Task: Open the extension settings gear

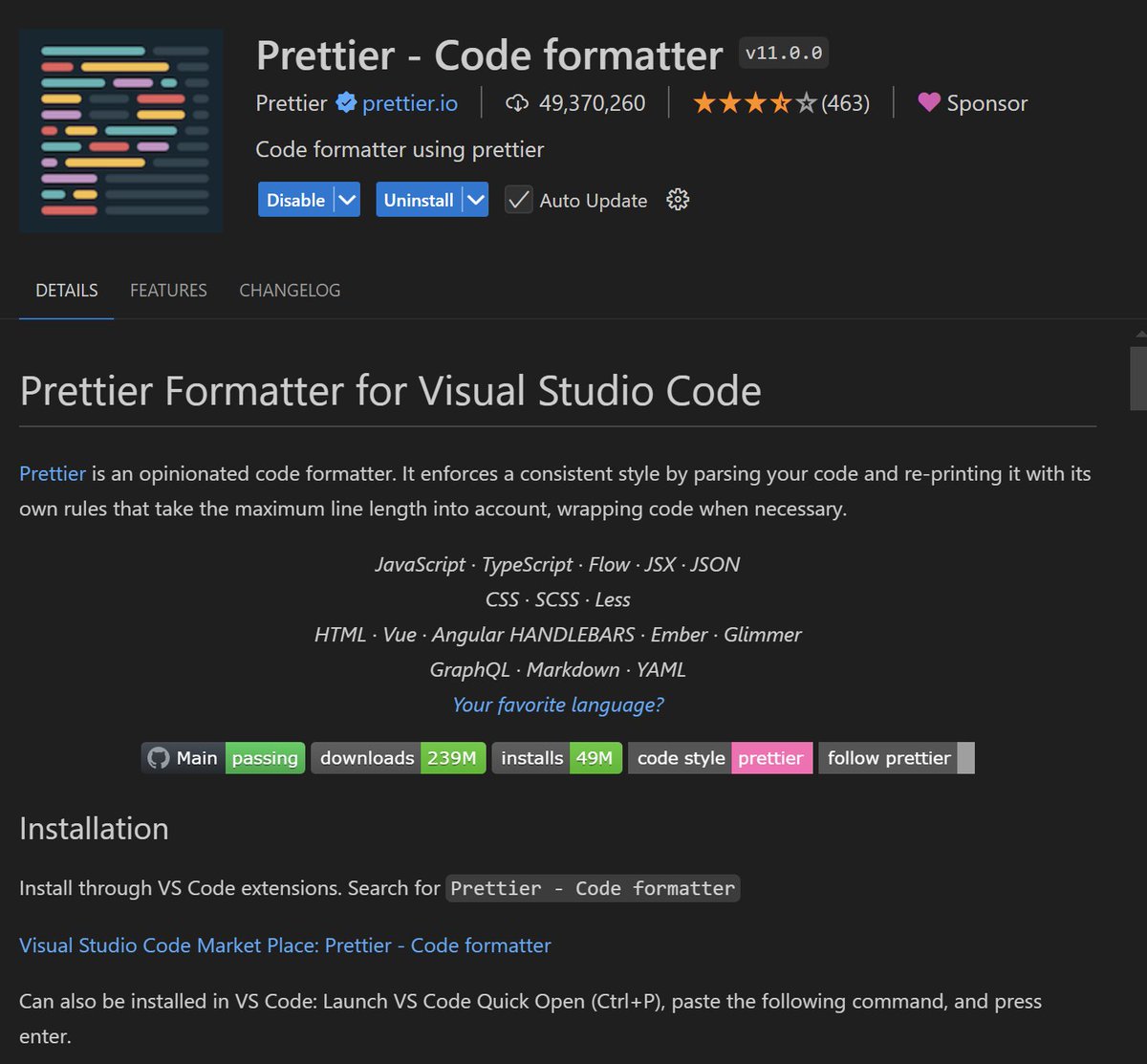Action: (678, 200)
